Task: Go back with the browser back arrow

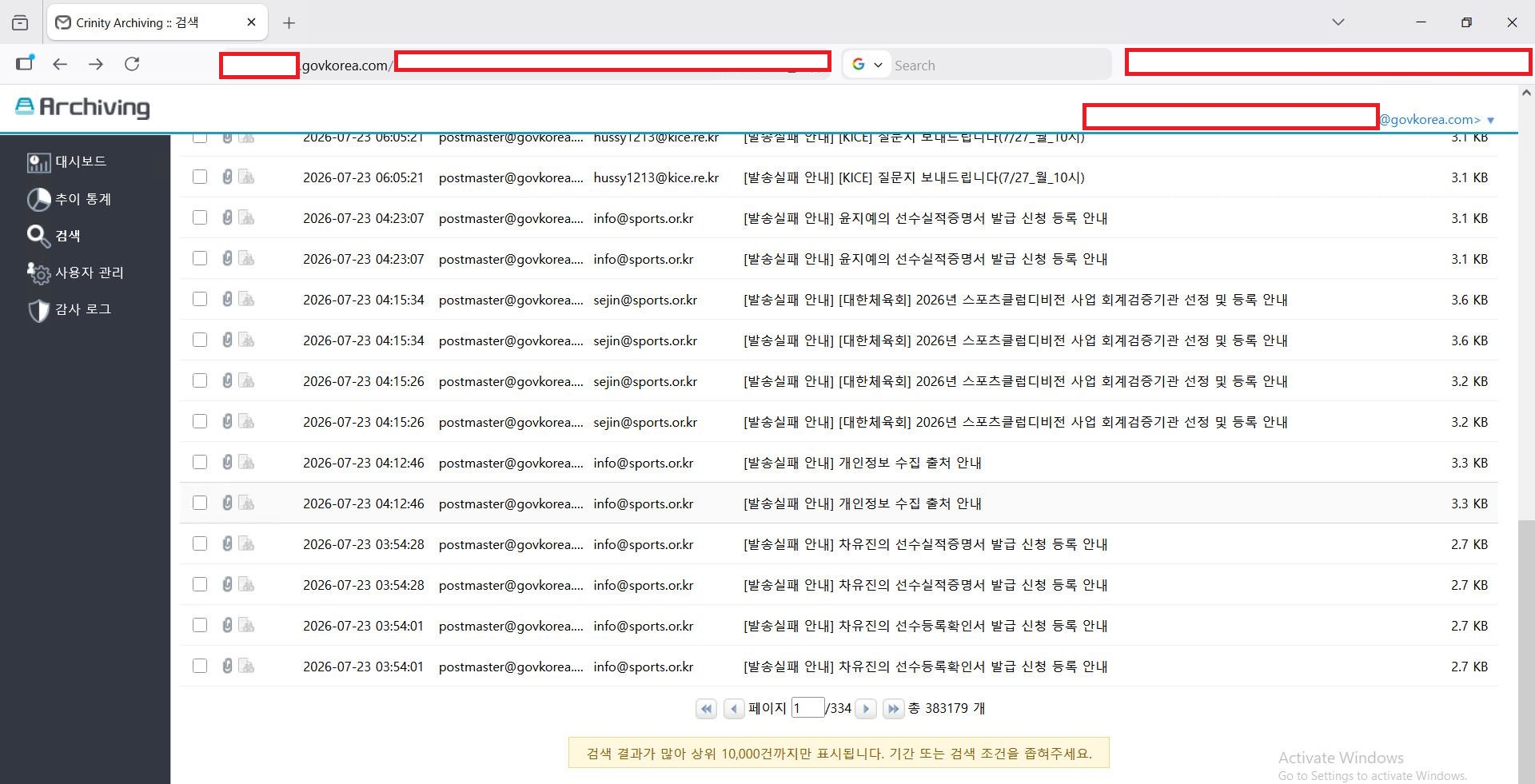Action: coord(60,64)
